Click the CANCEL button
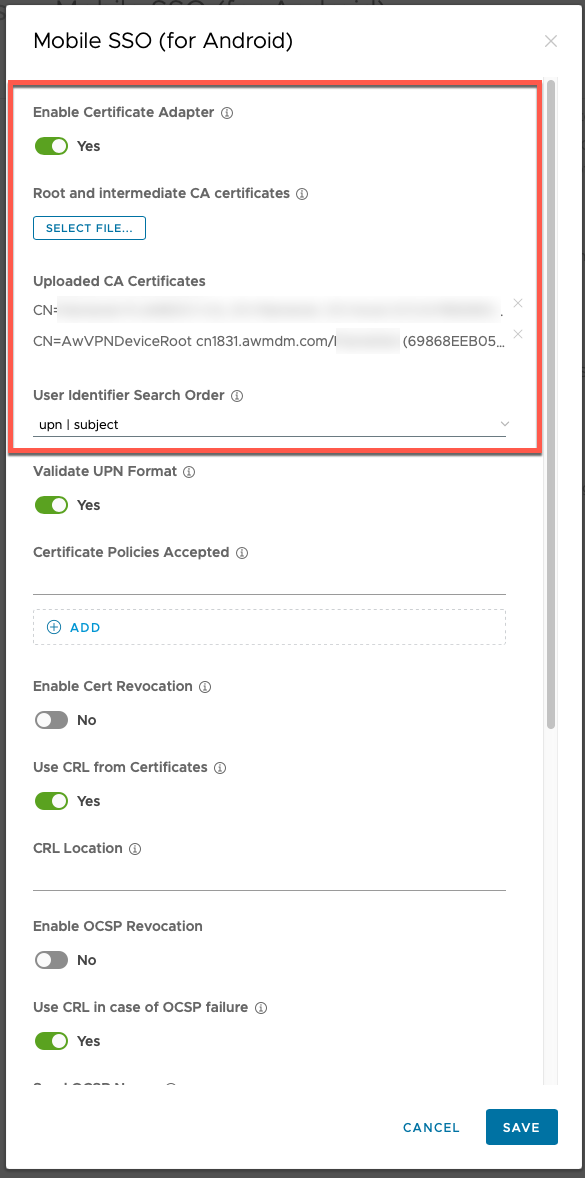 point(431,1127)
